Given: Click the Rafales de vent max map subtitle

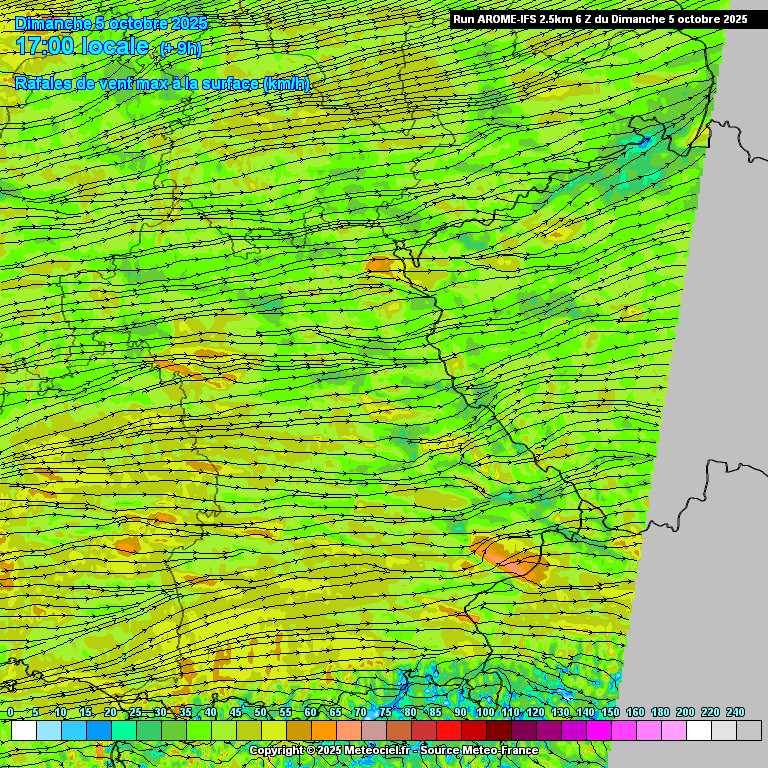Looking at the screenshot, I should click(x=162, y=84).
